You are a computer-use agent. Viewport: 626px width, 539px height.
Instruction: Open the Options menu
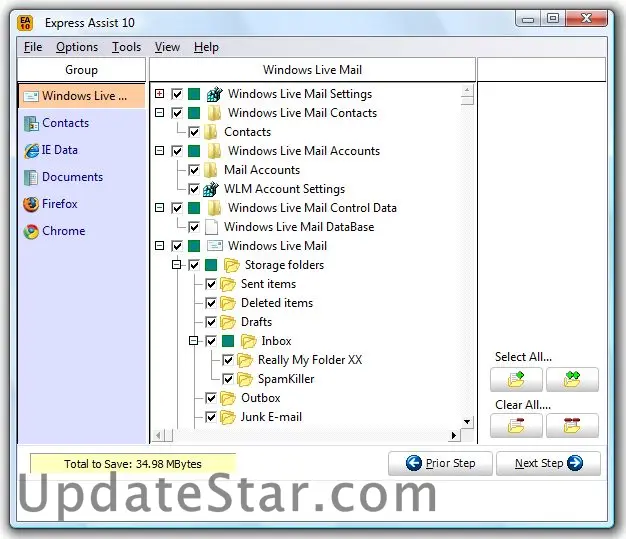(77, 47)
